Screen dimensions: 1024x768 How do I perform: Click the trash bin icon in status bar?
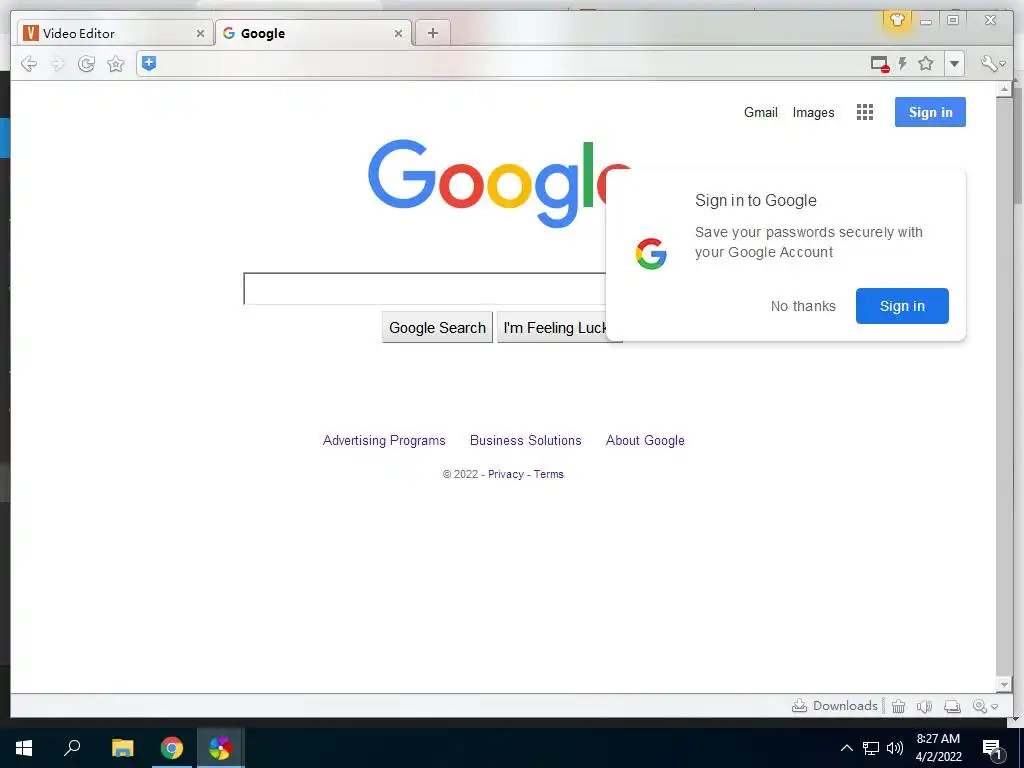898,706
